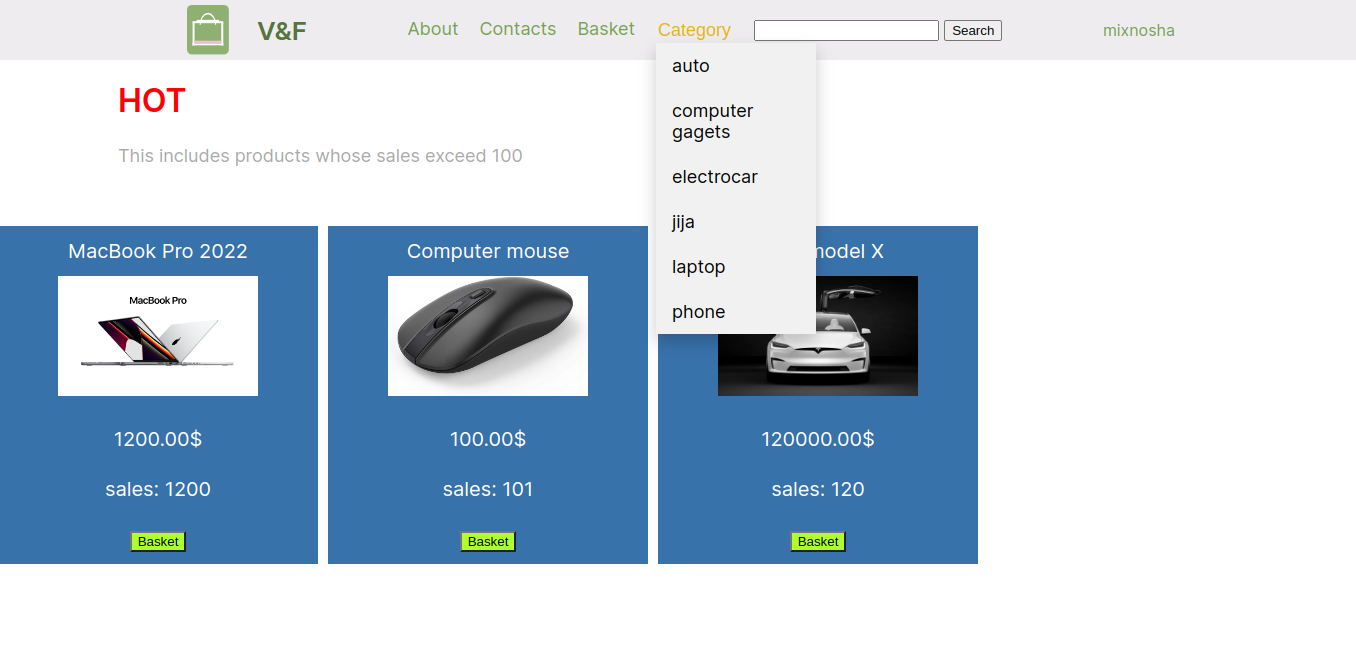Screen dimensions: 1356x665
Task: Click the sales: 101 text
Action: [x=488, y=489]
